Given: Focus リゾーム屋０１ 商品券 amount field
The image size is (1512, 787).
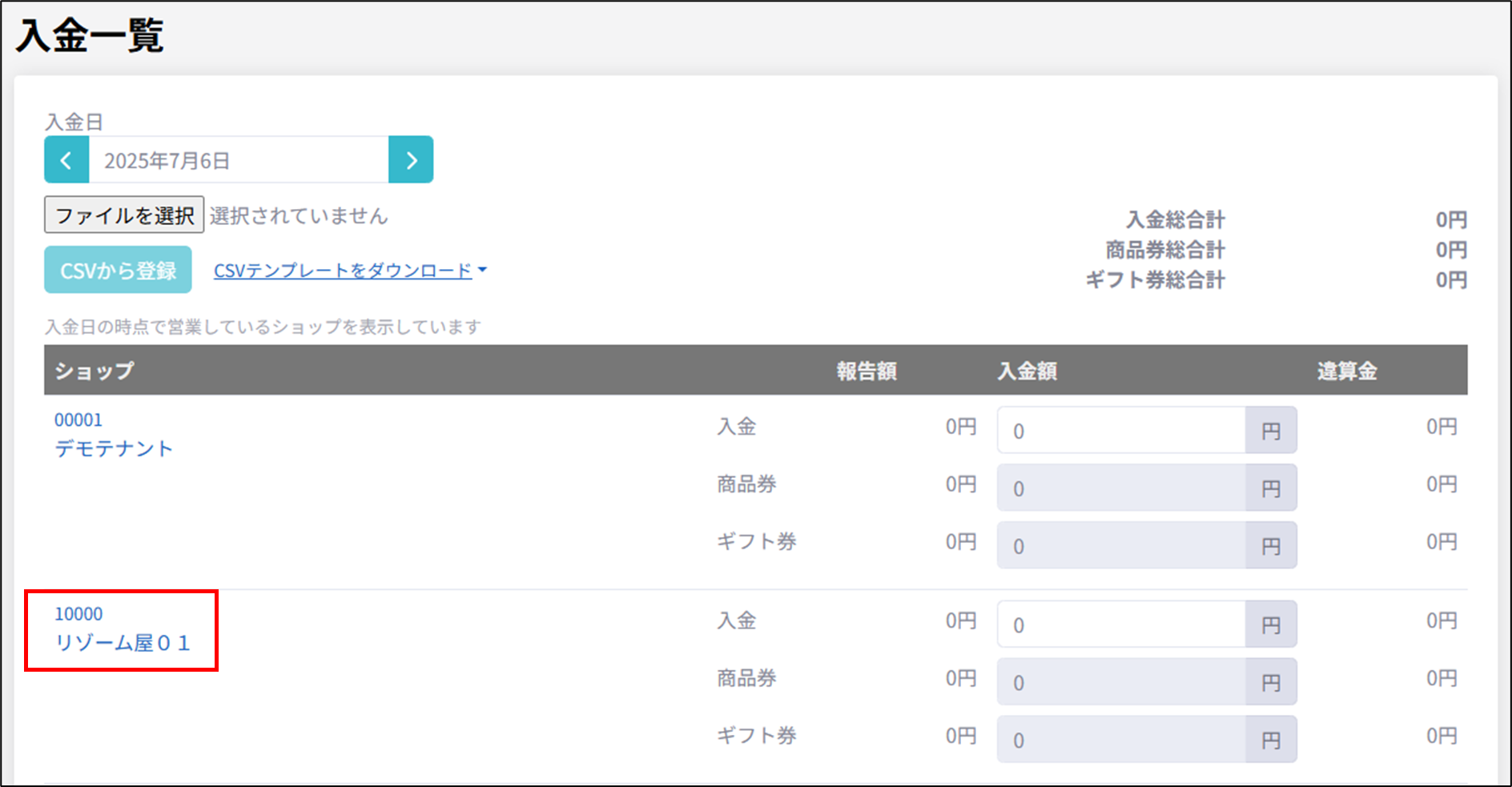Looking at the screenshot, I should 1120,682.
